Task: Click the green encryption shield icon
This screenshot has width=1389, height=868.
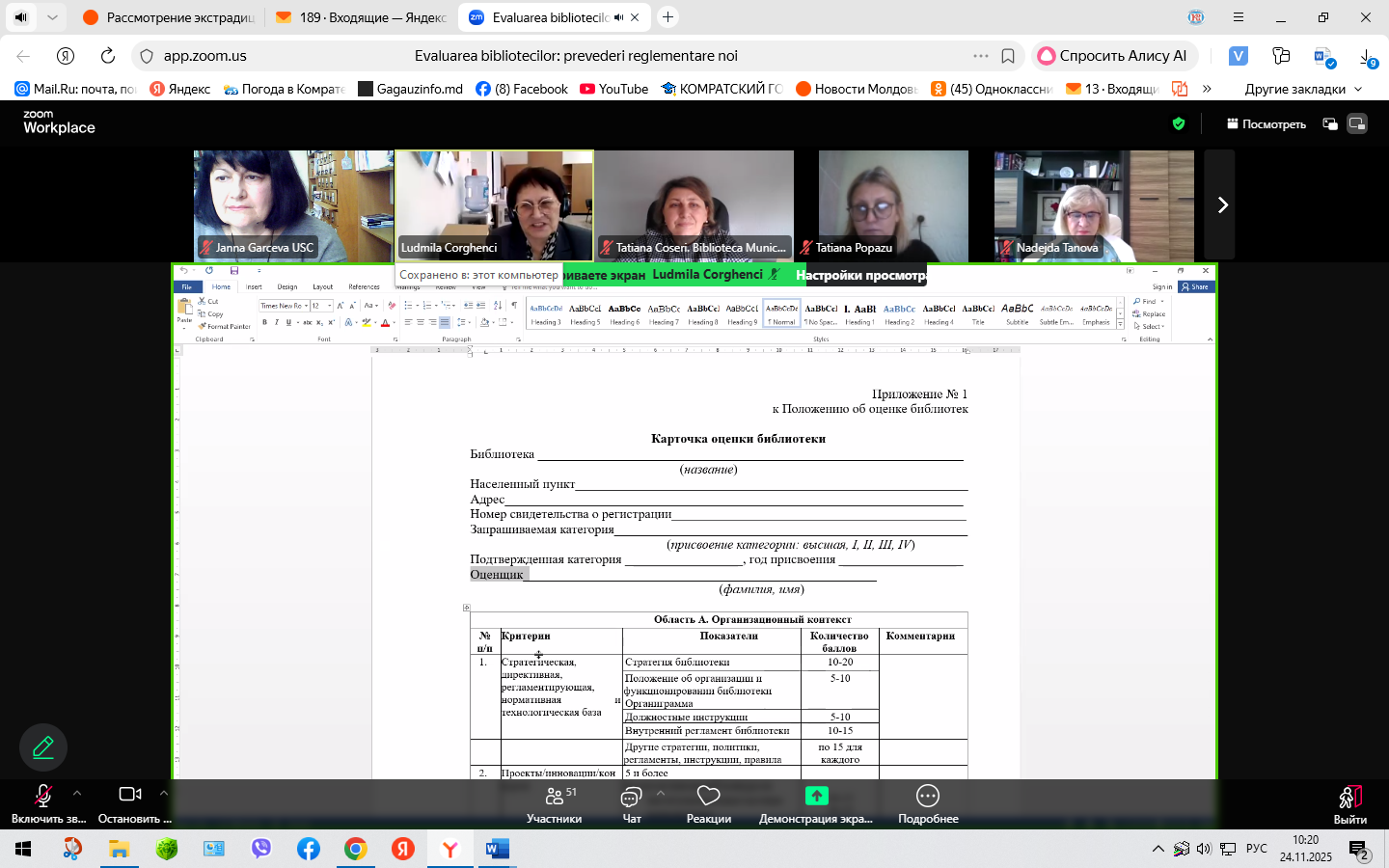Action: click(1178, 123)
